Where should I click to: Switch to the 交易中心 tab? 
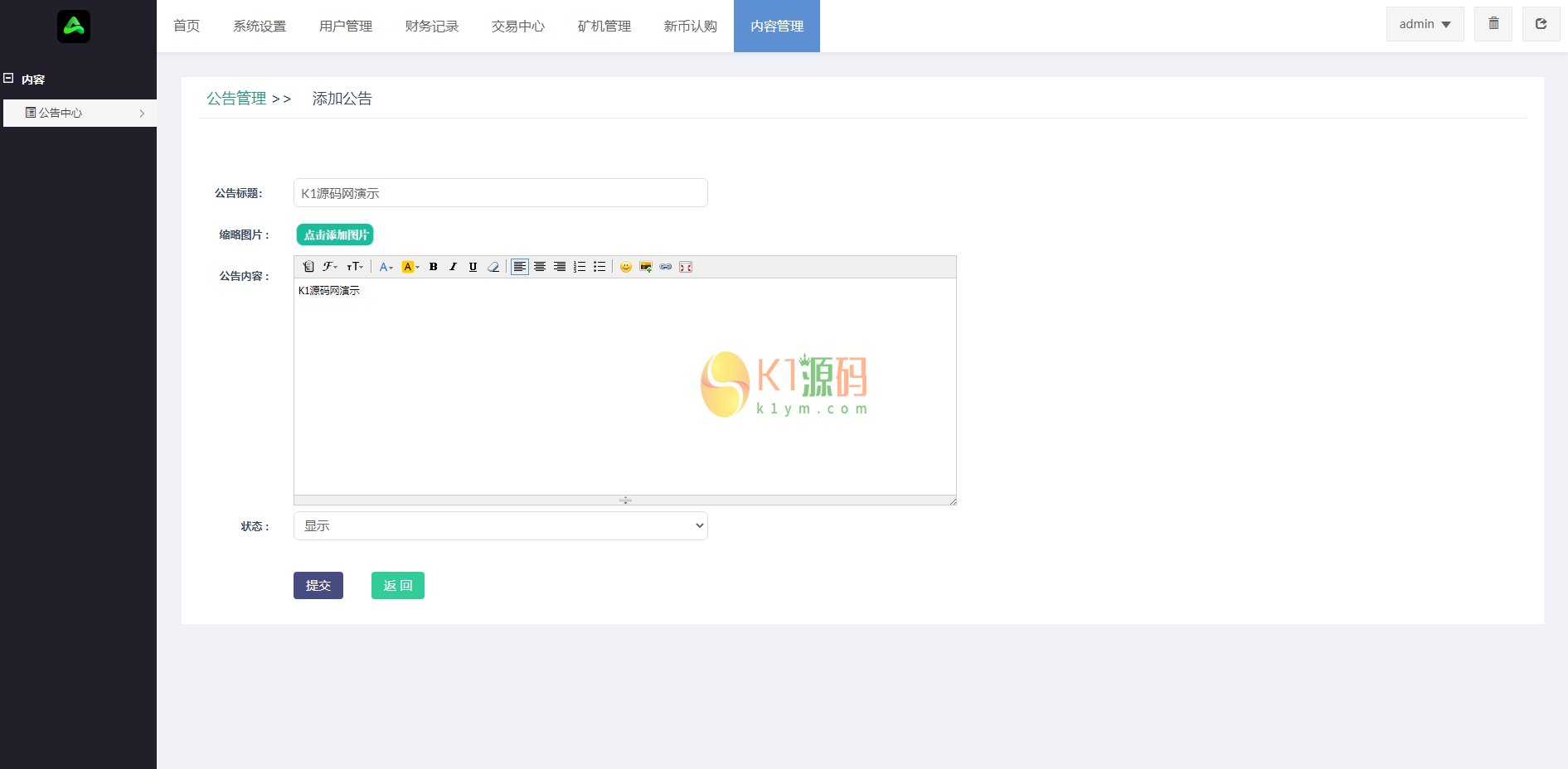pyautogui.click(x=518, y=27)
